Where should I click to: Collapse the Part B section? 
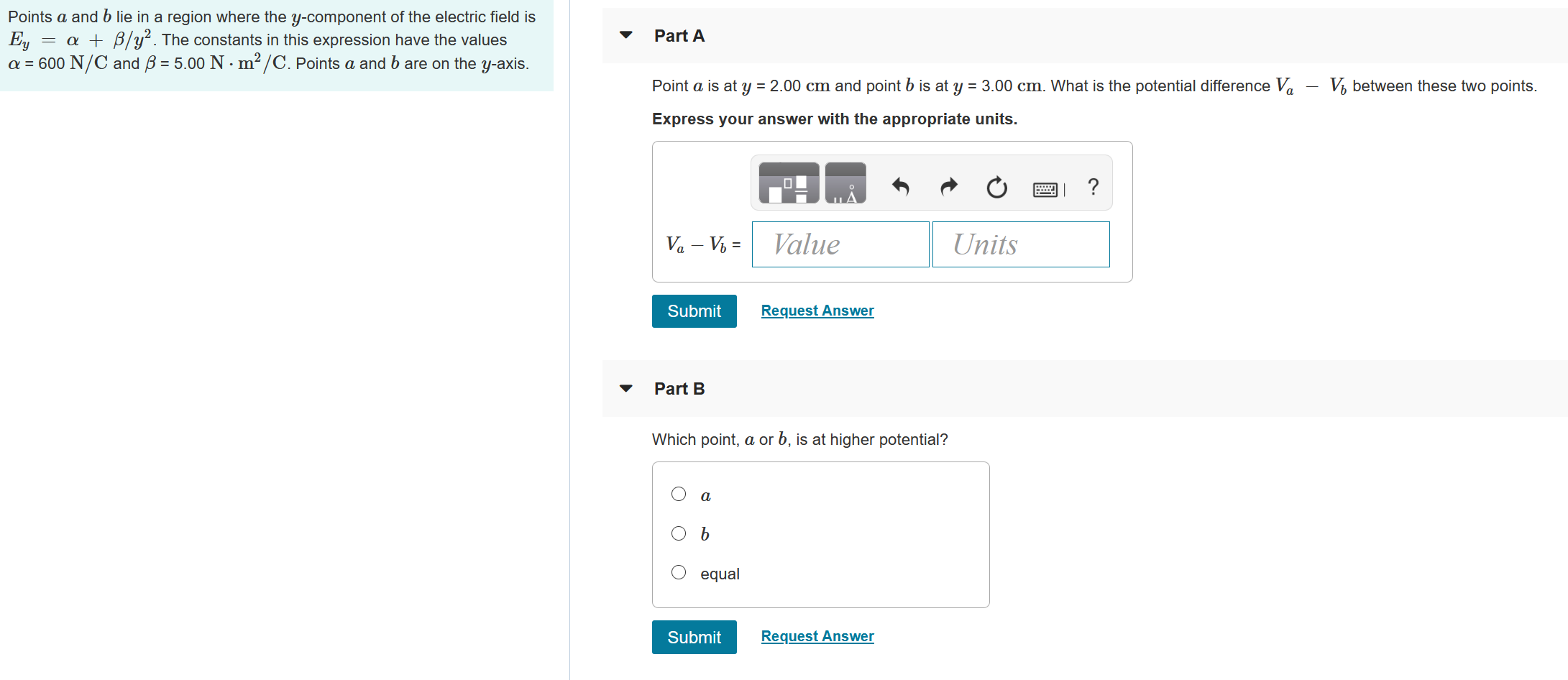click(x=626, y=388)
